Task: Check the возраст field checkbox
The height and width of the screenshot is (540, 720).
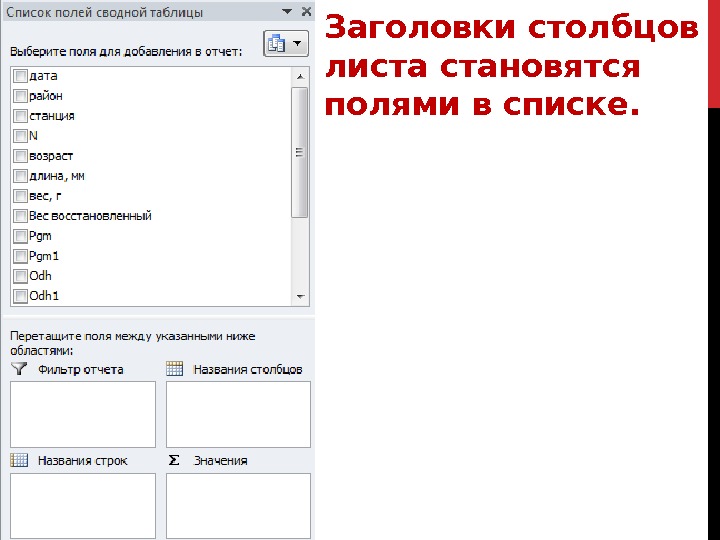Action: point(20,156)
